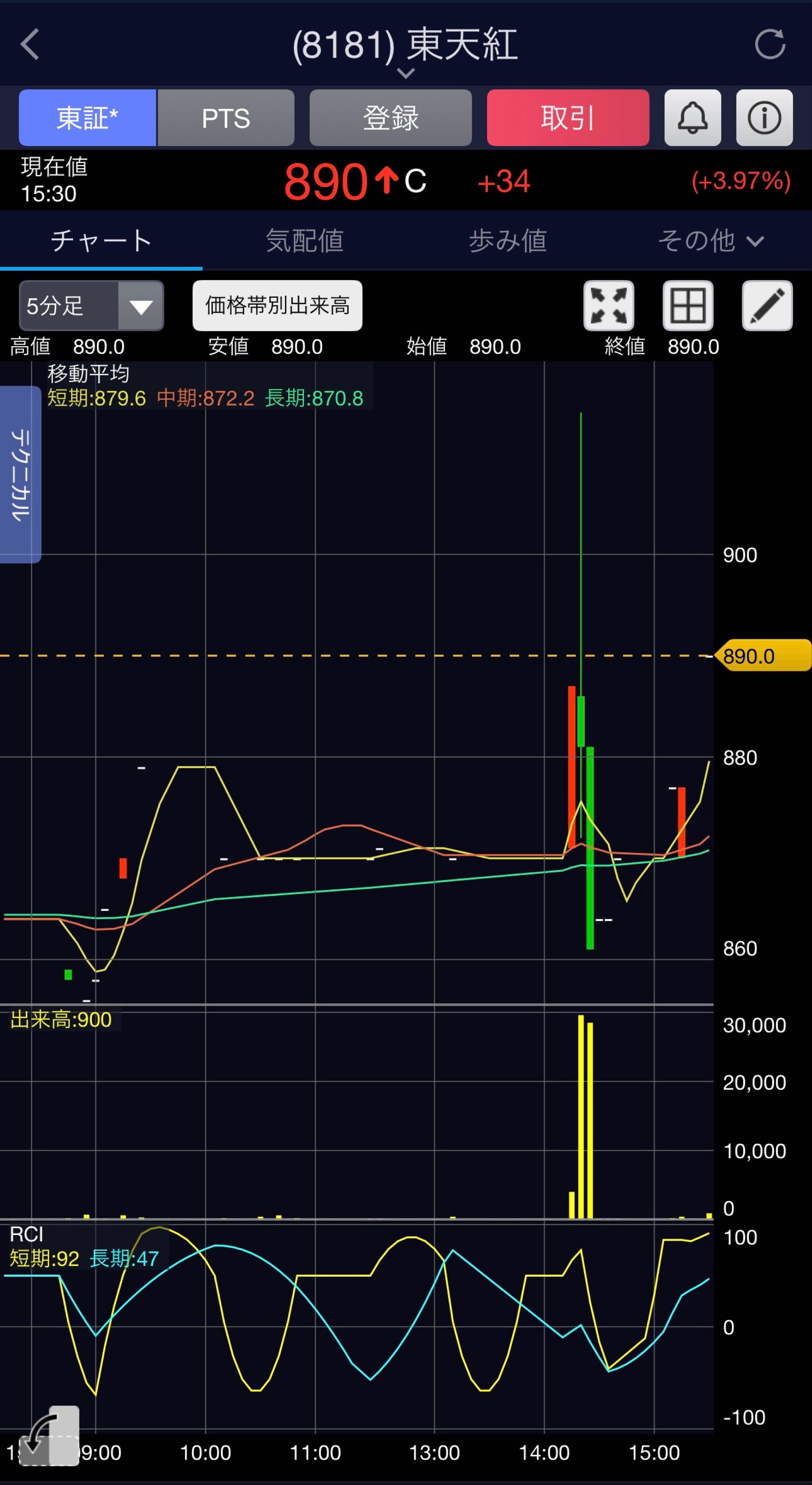Open the chart grid layout icon
Viewport: 812px width, 1485px height.
(687, 306)
